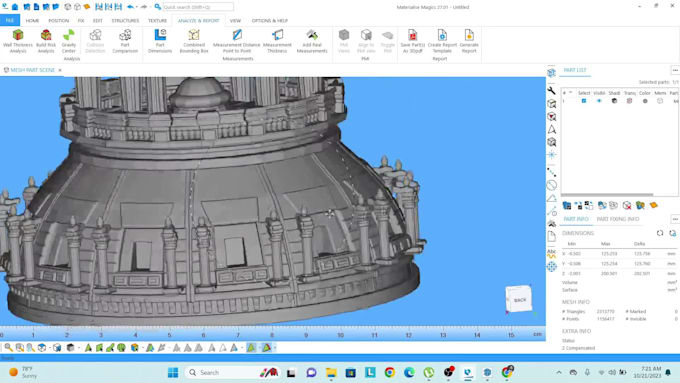Screen dimensions: 680x383
Task: Toggle the Transparency setting for part 1
Action: tap(629, 101)
